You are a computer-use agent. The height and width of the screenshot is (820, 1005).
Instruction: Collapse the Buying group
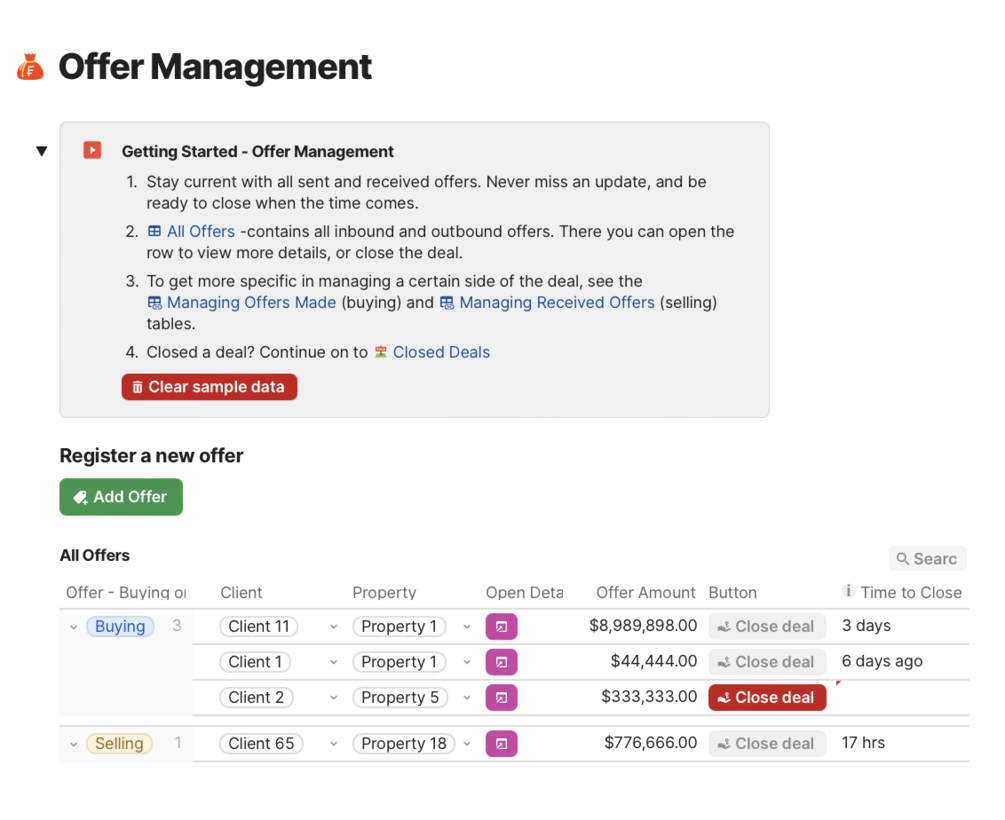[73, 627]
